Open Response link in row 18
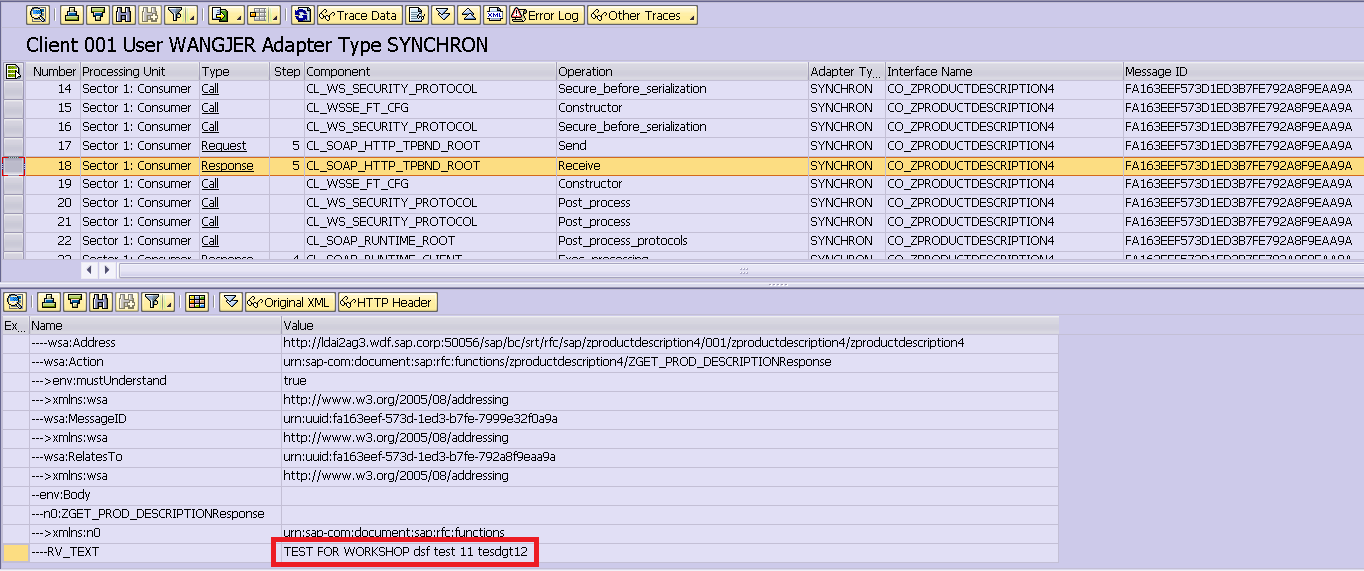This screenshot has width=1364, height=571. (227, 166)
